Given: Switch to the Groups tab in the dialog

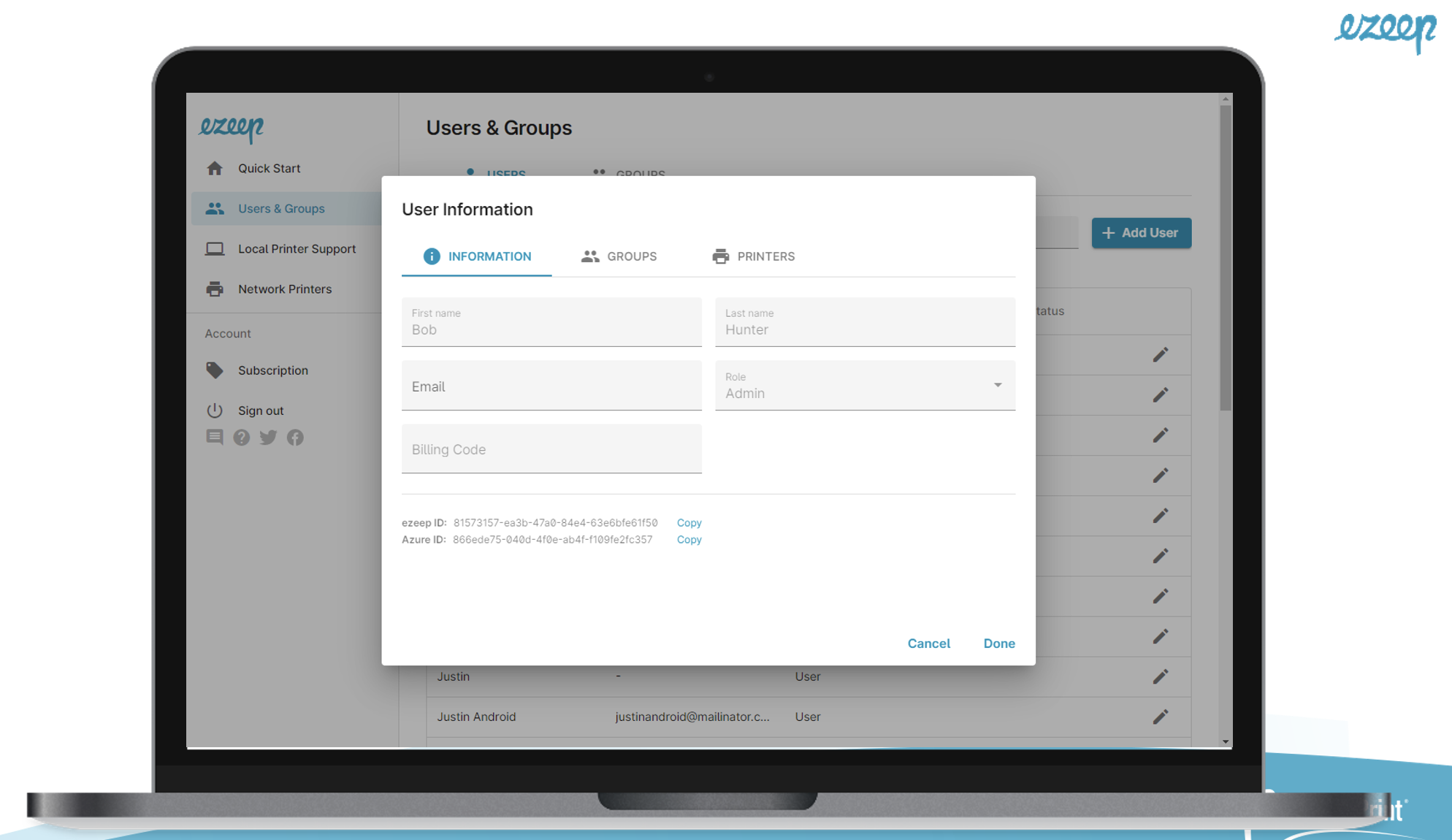Looking at the screenshot, I should point(619,256).
